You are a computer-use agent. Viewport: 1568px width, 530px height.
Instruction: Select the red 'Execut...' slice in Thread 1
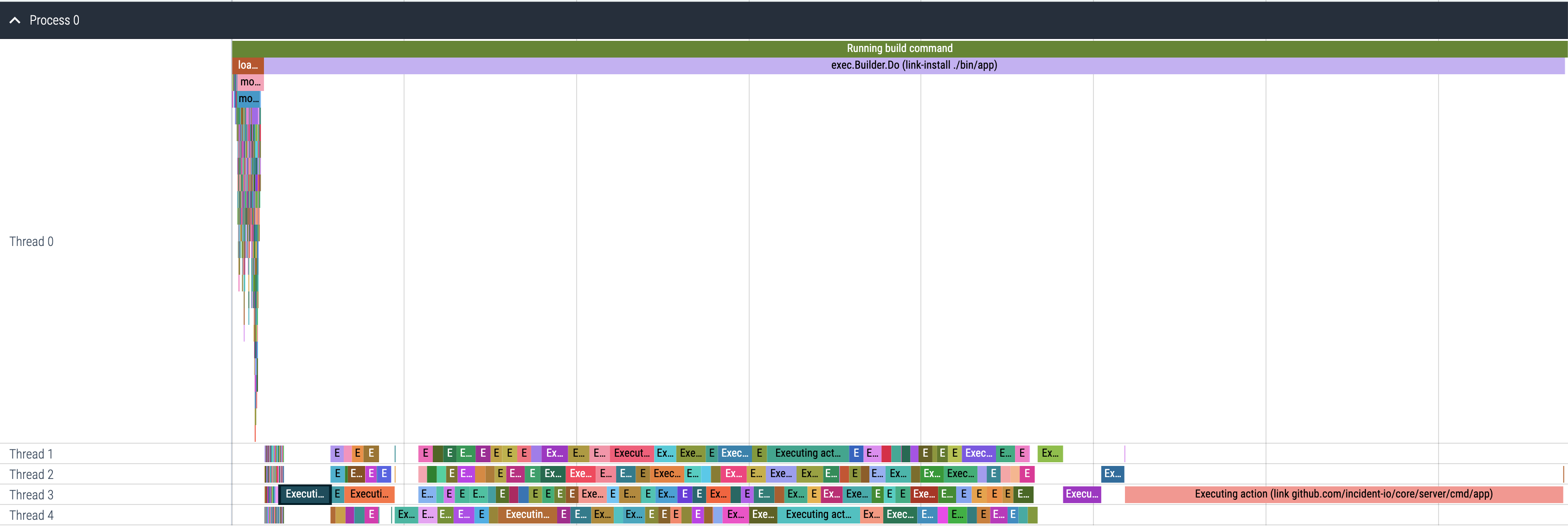coord(632,453)
